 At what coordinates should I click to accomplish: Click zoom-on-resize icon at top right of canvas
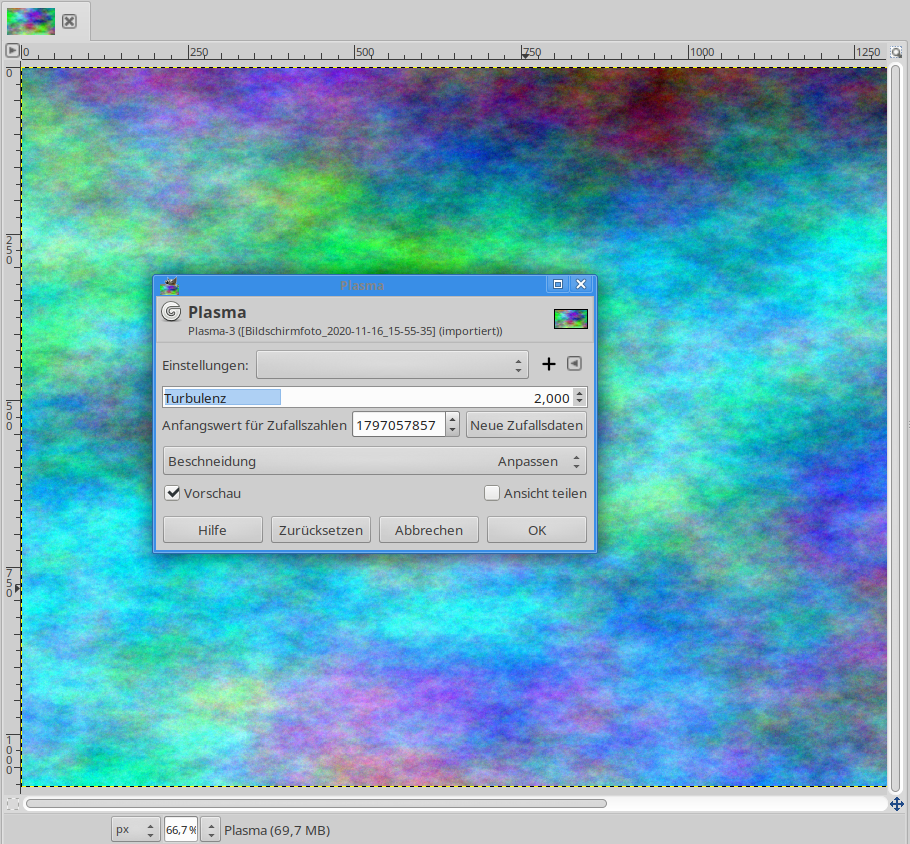click(x=896, y=51)
